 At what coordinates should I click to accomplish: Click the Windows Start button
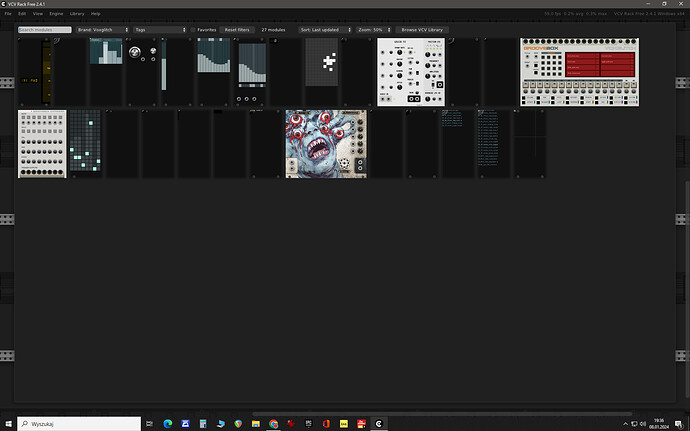tap(8, 423)
